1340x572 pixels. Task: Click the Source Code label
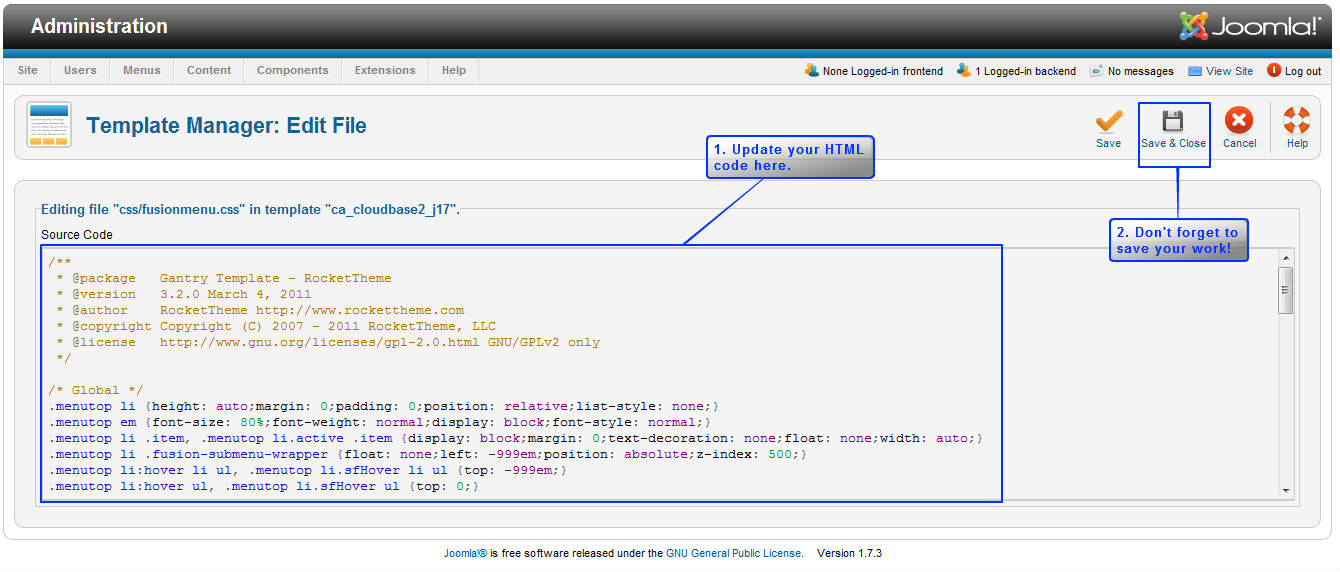tap(77, 235)
